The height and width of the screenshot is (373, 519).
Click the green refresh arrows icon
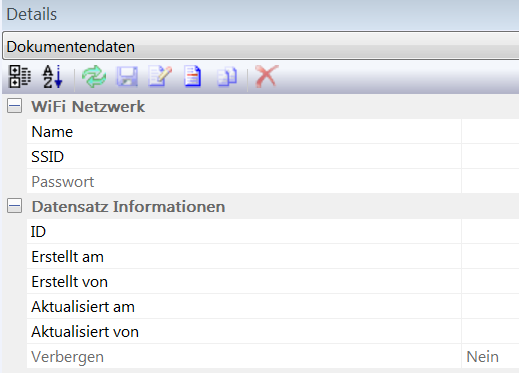pyautogui.click(x=94, y=77)
